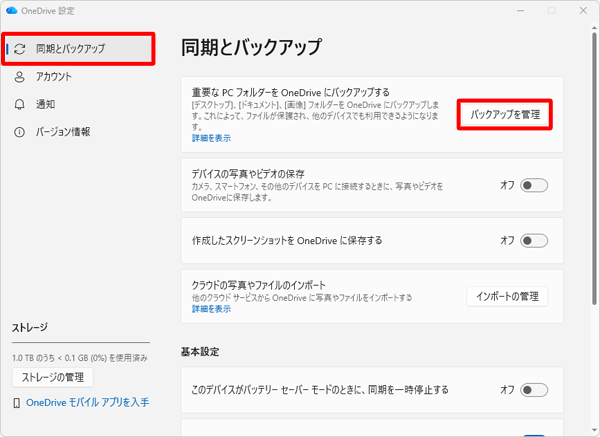Click the bell icon beside 通知
Image resolution: width=600 pixels, height=437 pixels.
coord(19,104)
